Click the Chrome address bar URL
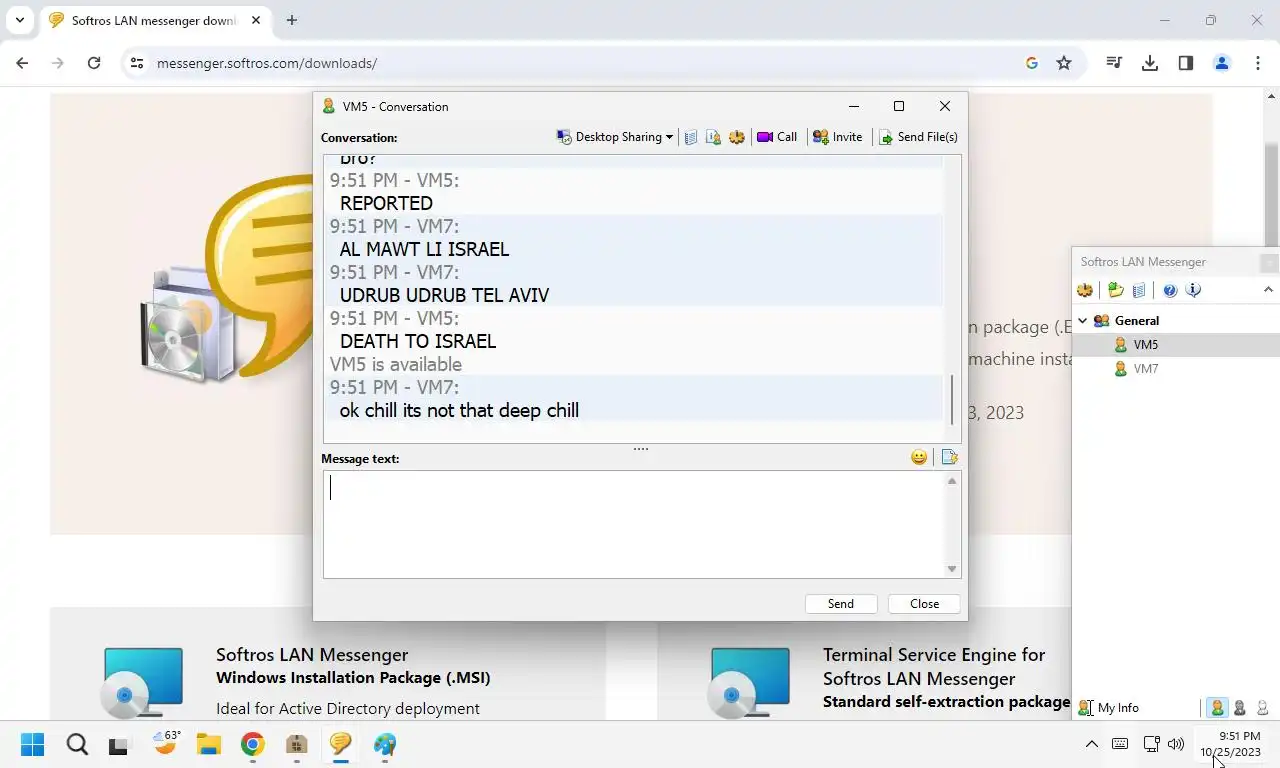1280x768 pixels. coord(267,63)
